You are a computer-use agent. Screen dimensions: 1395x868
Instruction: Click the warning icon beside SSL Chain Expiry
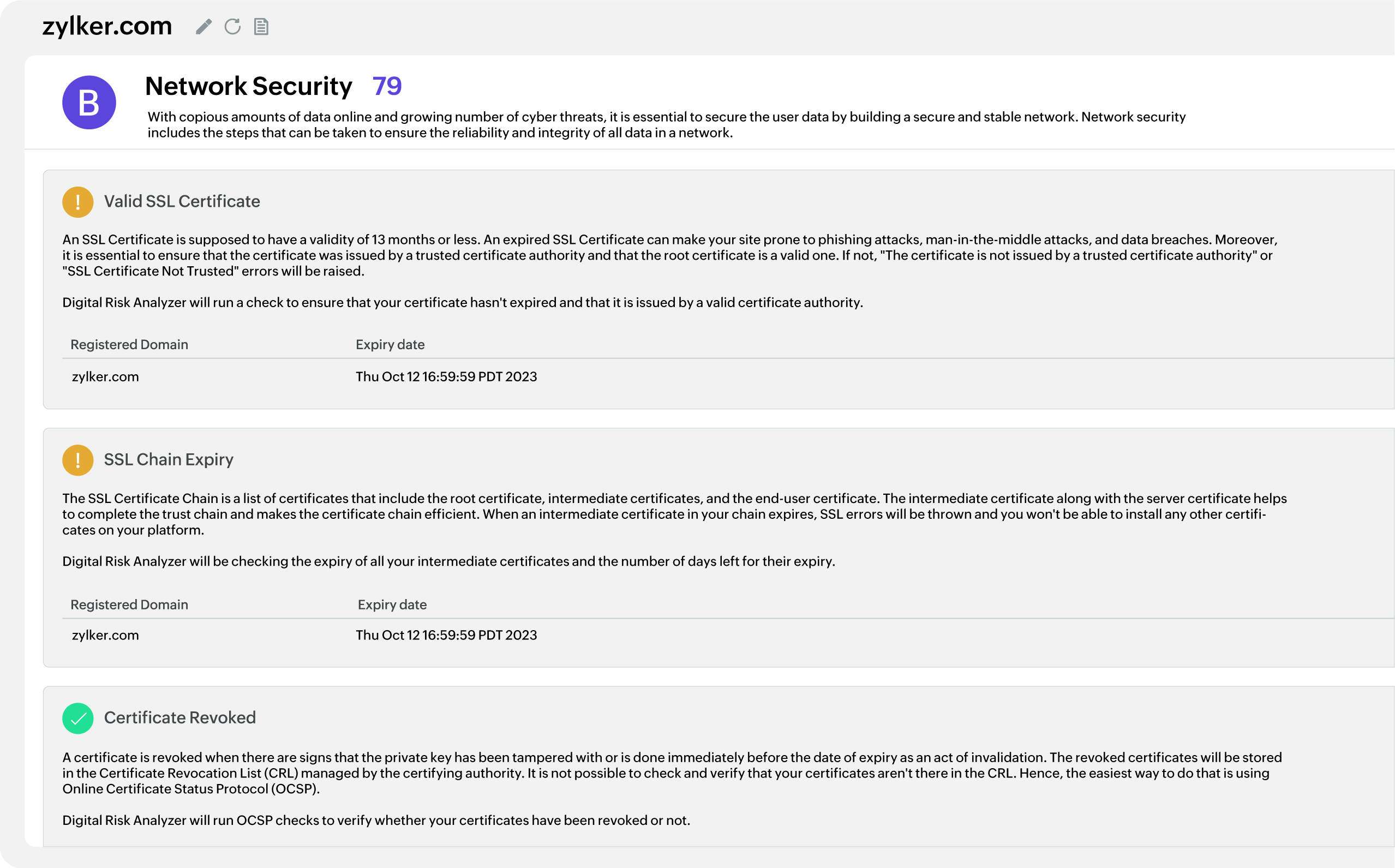point(77,460)
